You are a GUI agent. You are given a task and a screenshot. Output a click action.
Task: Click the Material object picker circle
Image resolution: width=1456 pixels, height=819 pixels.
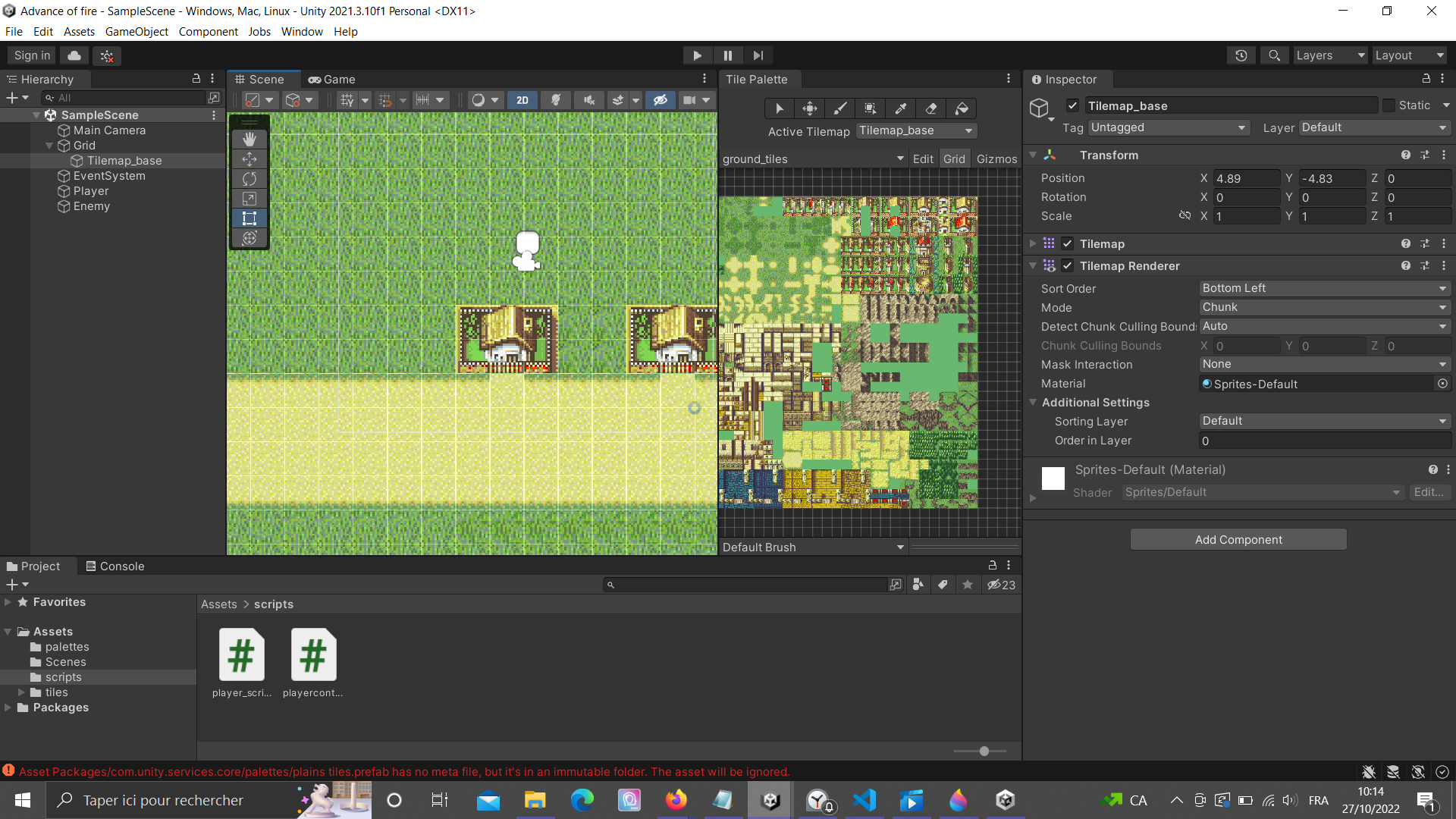pyautogui.click(x=1442, y=384)
